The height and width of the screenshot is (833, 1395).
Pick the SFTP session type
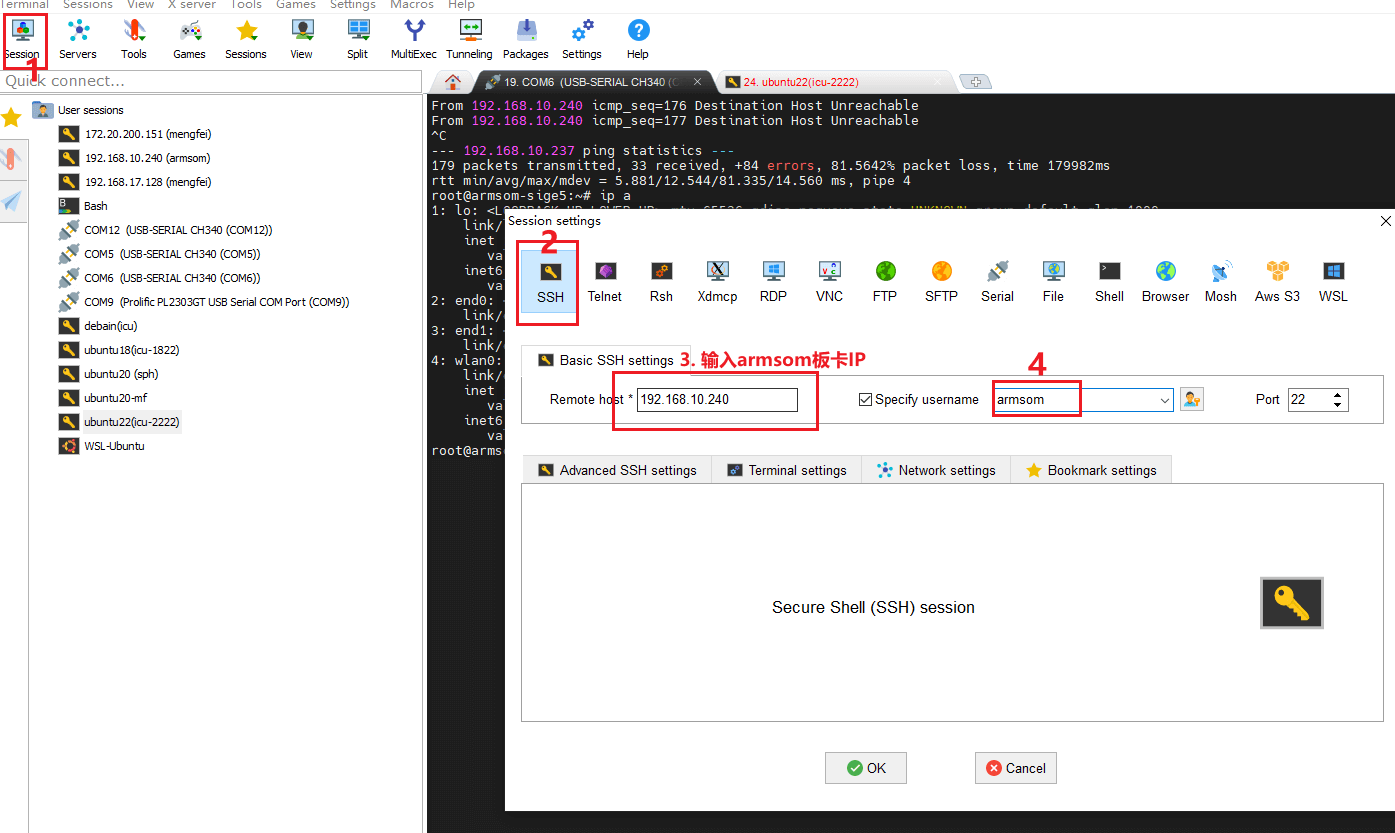click(x=940, y=280)
